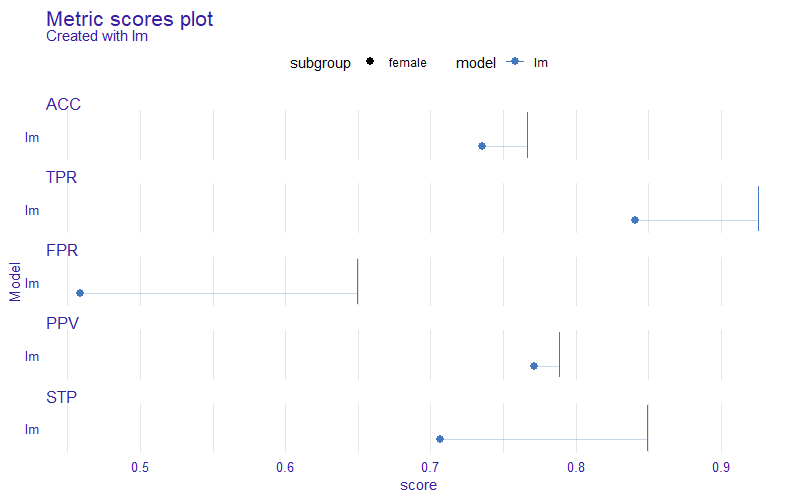
Task: Click the 0.9 axis tick label
Action: (x=721, y=467)
